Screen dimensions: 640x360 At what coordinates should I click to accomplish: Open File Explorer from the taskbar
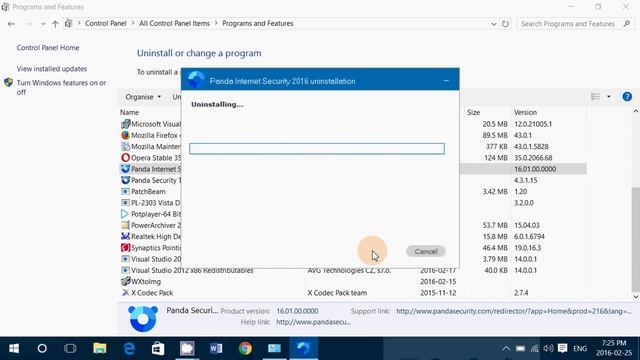click(x=100, y=348)
